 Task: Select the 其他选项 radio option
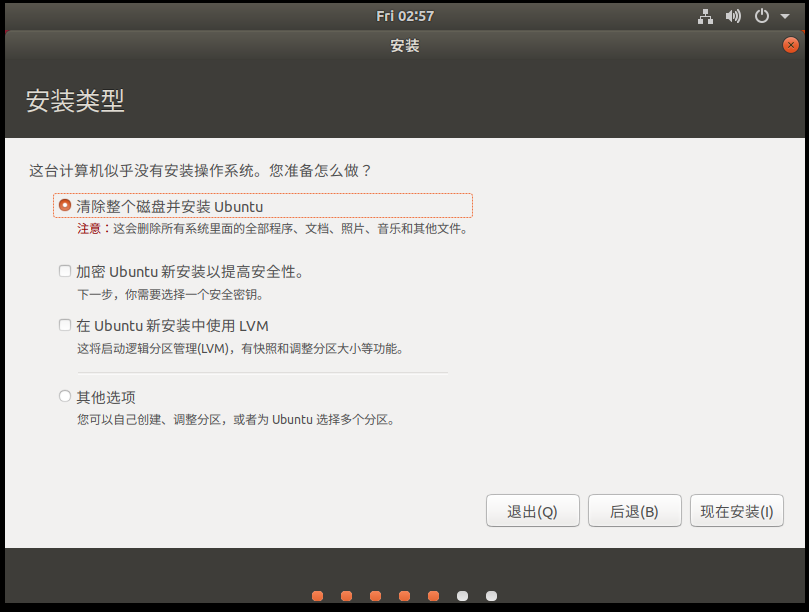tap(64, 396)
